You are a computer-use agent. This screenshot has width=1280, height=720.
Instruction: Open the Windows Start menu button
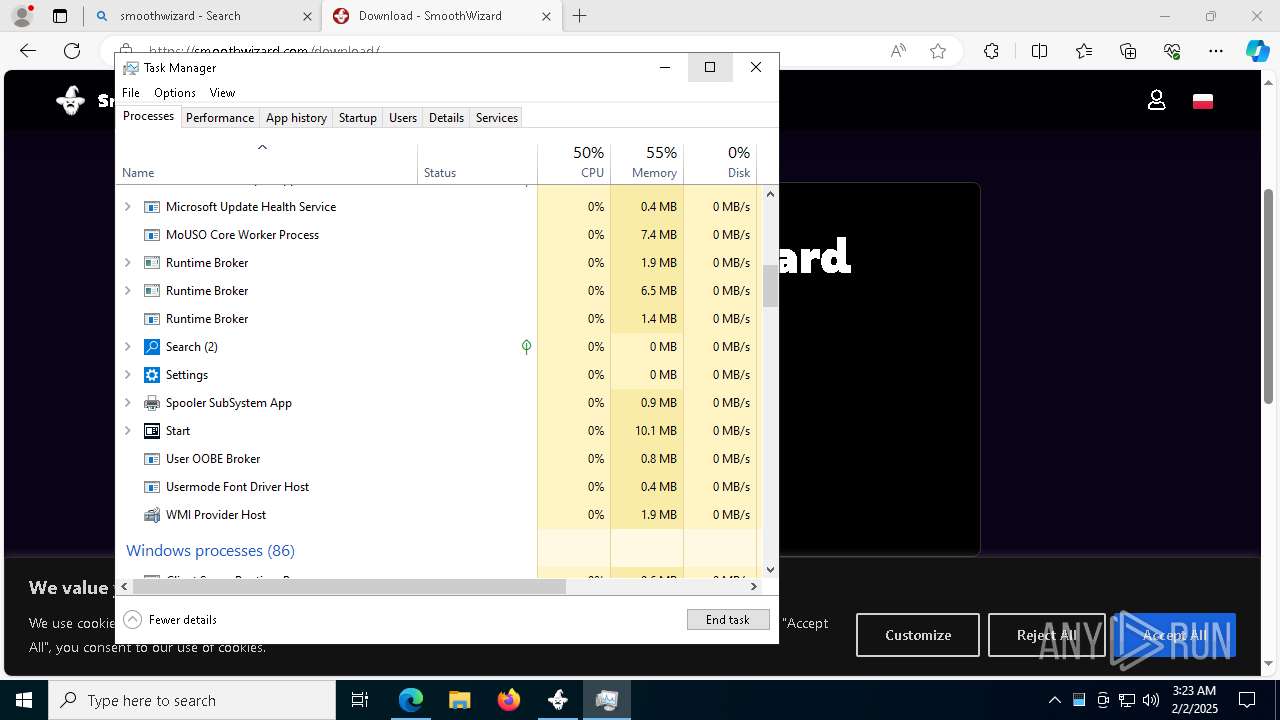24,700
